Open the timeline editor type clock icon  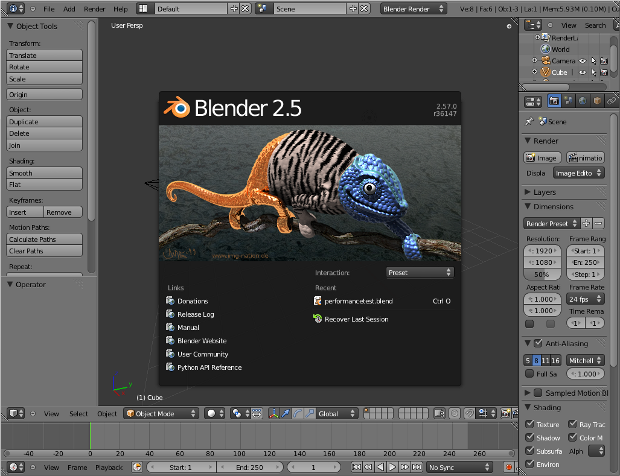pos(16,467)
